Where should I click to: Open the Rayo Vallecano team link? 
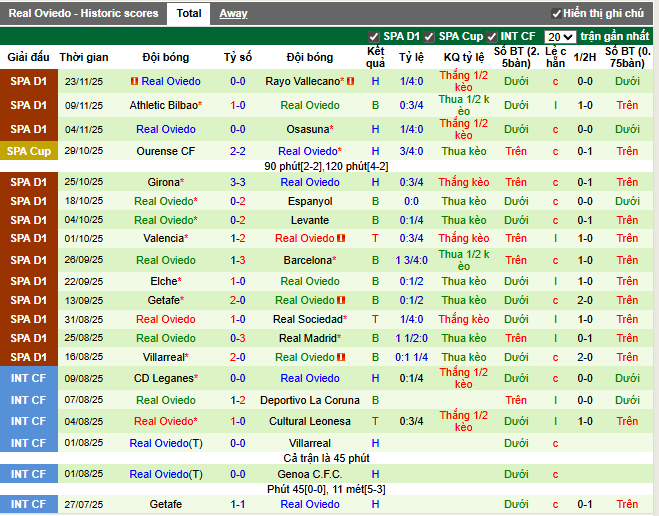tap(303, 81)
